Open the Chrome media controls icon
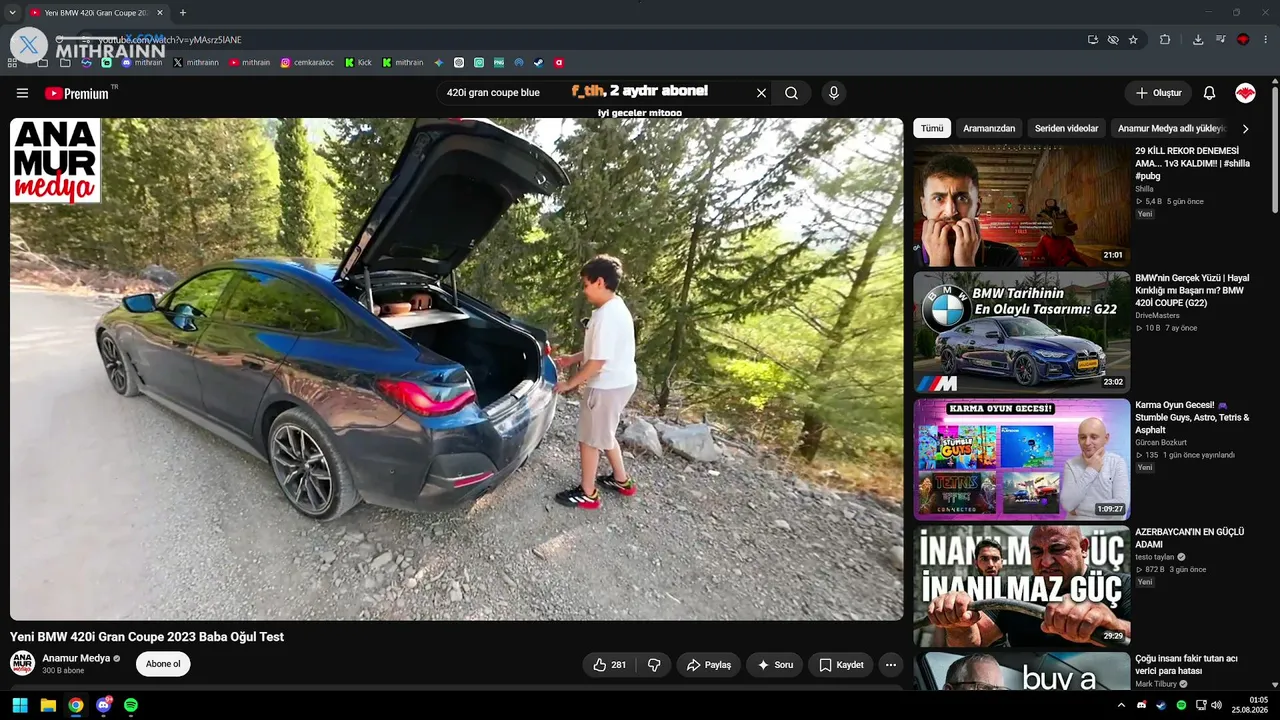Screen dimensions: 1280x720 1221,40
